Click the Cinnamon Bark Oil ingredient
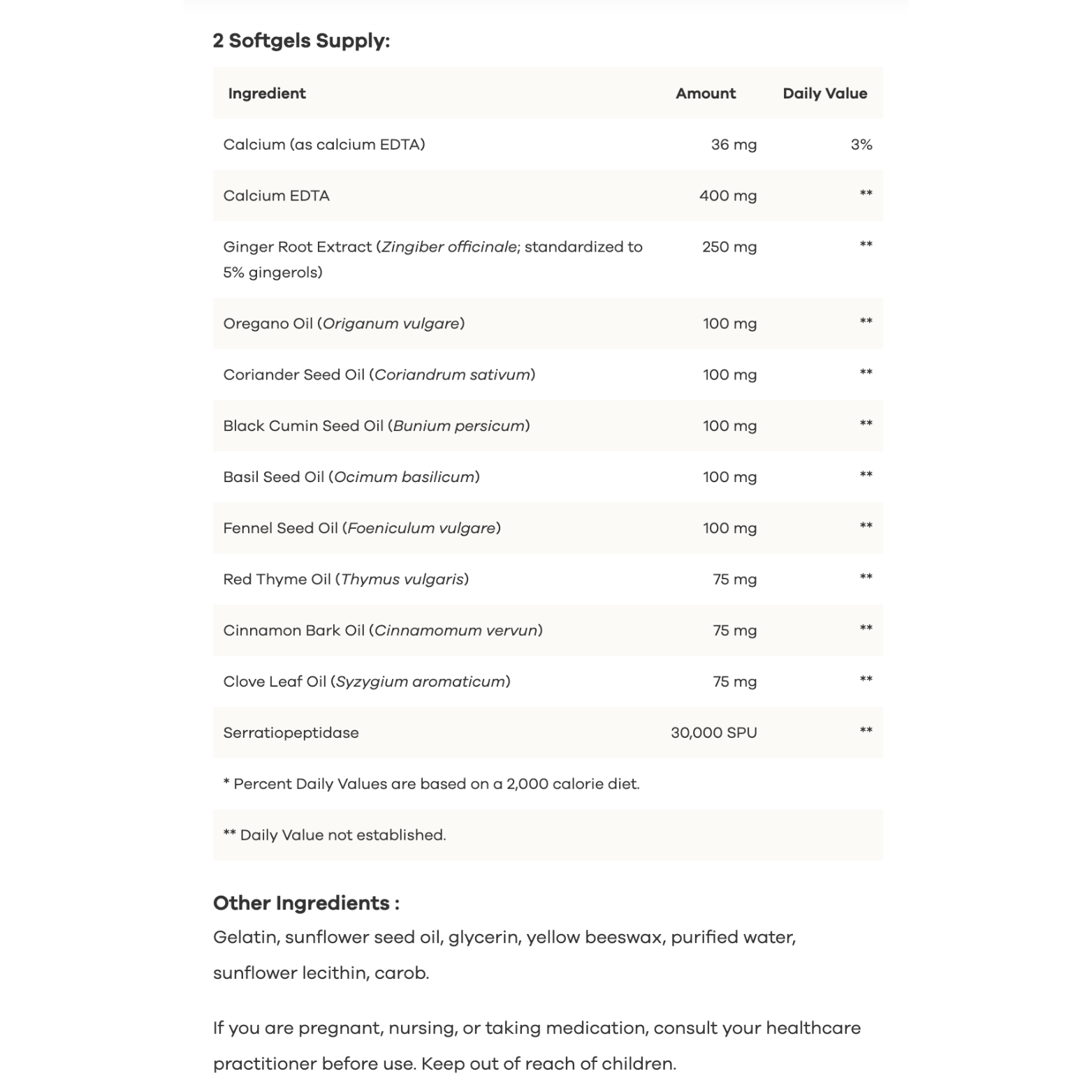1092x1092 pixels. [382, 630]
